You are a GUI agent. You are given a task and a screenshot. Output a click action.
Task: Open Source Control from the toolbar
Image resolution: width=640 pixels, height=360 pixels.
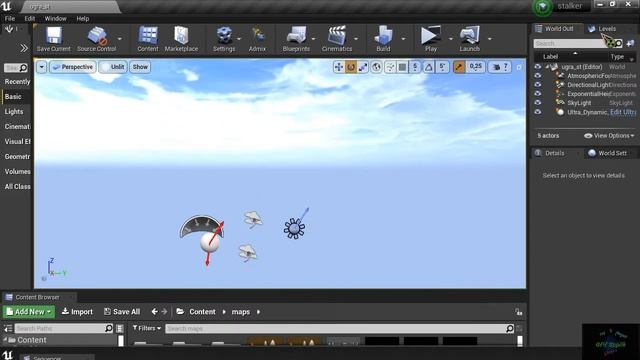(97, 39)
